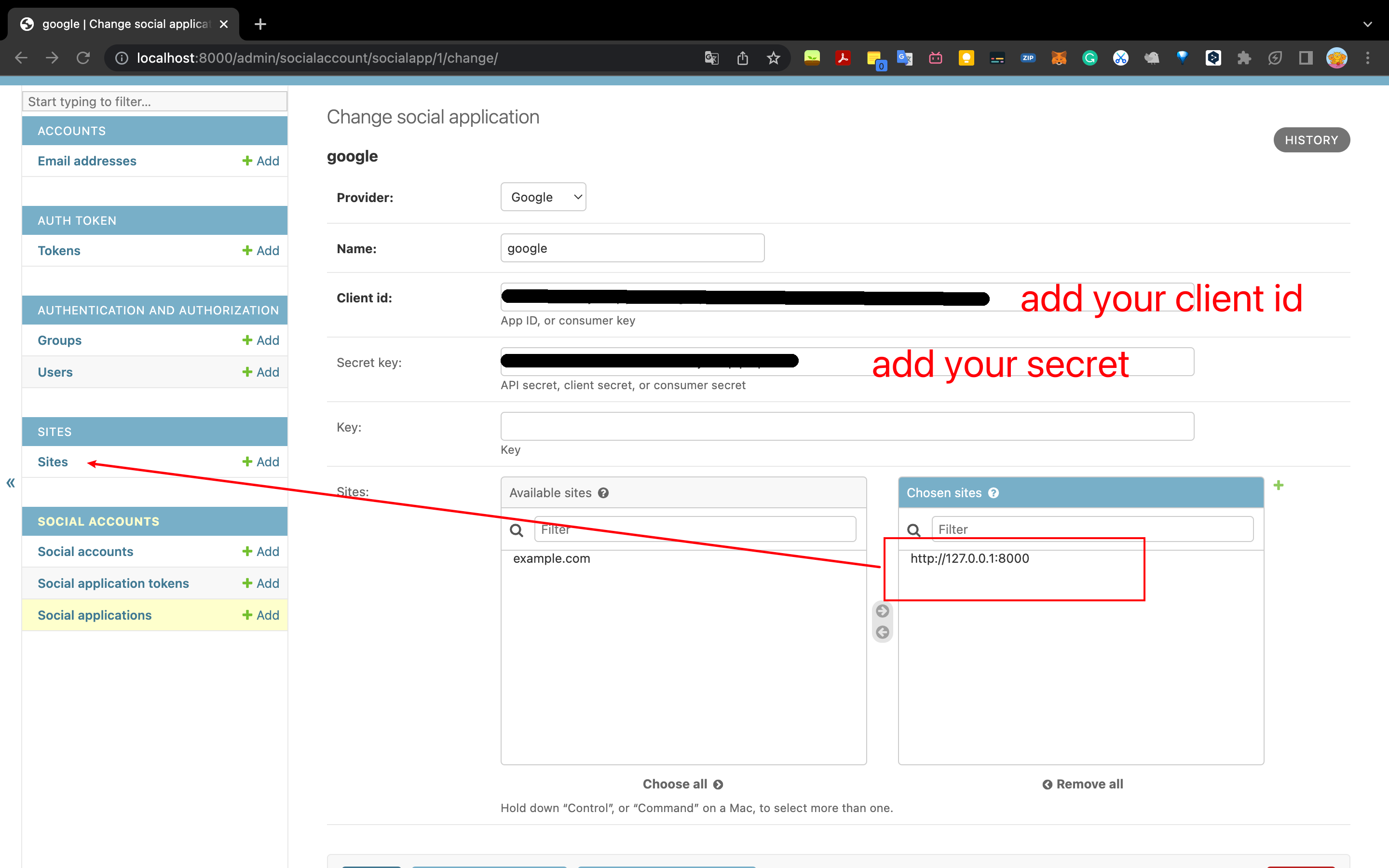The image size is (1389, 868).
Task: Open the MetaMask extension
Action: pos(1059,57)
